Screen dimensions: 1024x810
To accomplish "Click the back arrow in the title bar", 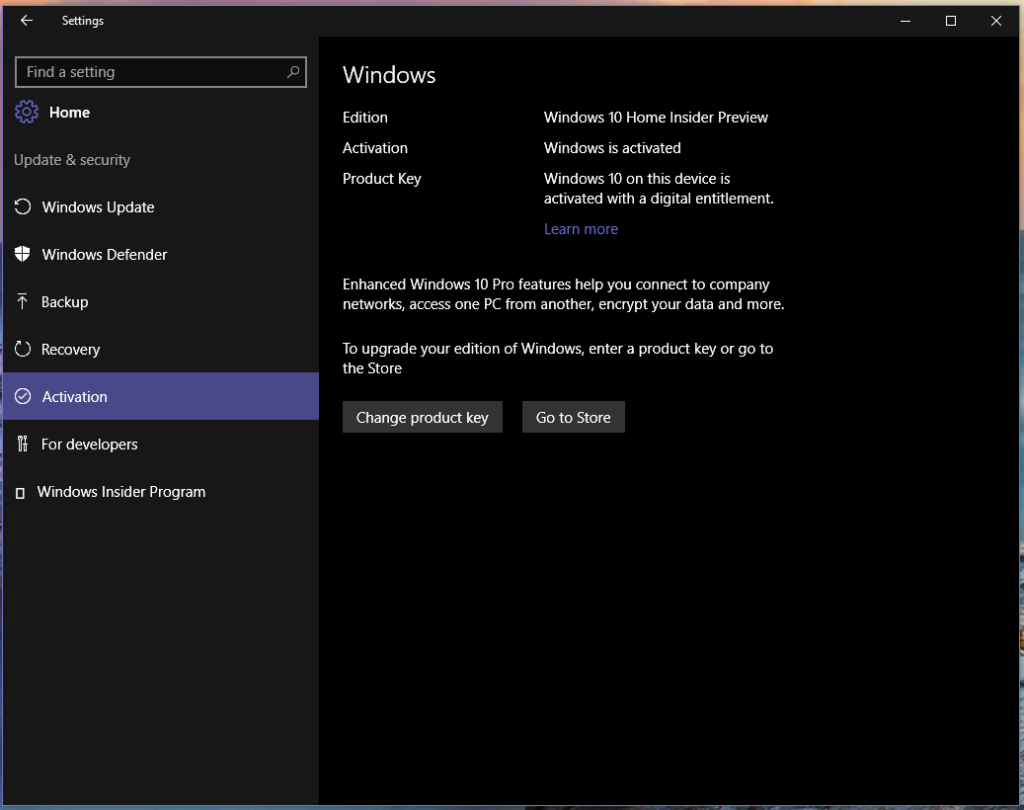I will click(x=27, y=21).
